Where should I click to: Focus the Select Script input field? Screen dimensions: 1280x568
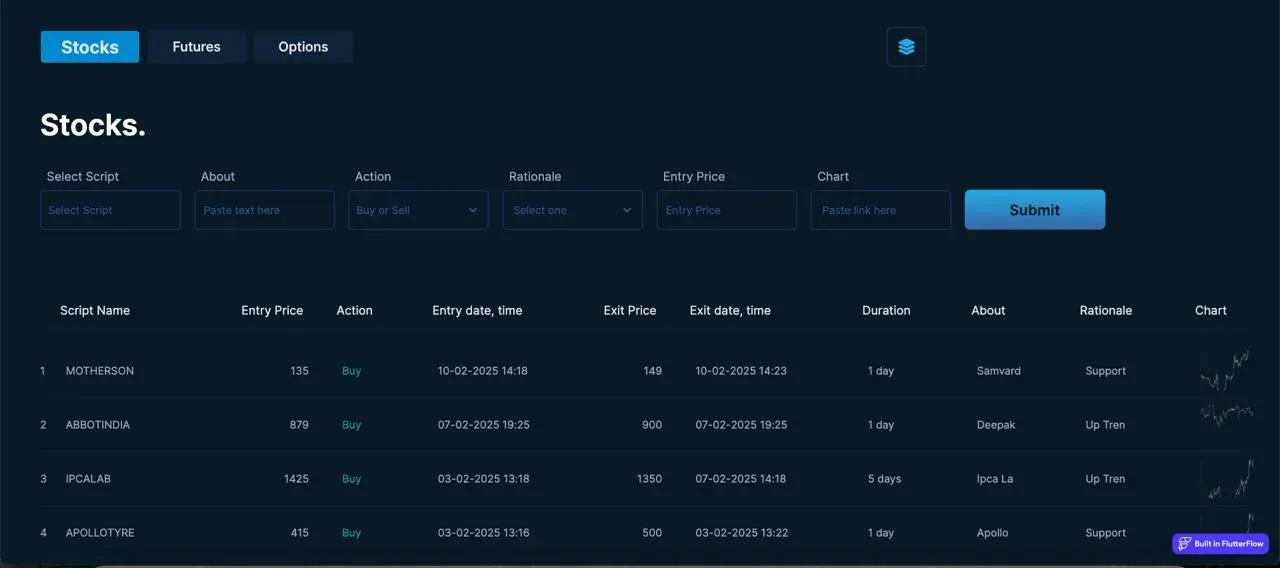(x=110, y=210)
